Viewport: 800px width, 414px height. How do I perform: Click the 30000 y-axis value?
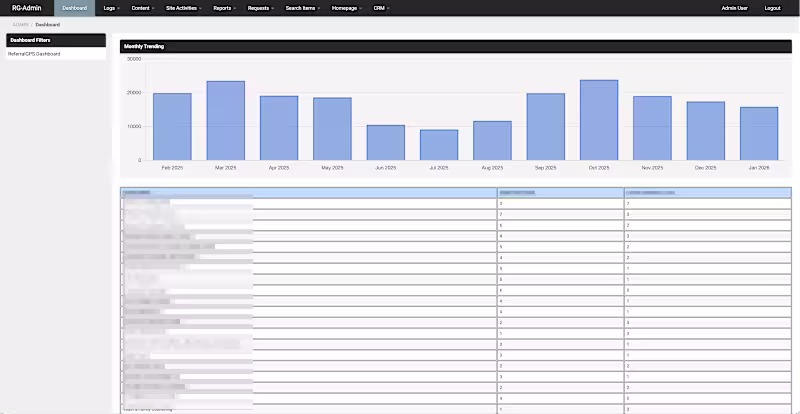[134, 59]
